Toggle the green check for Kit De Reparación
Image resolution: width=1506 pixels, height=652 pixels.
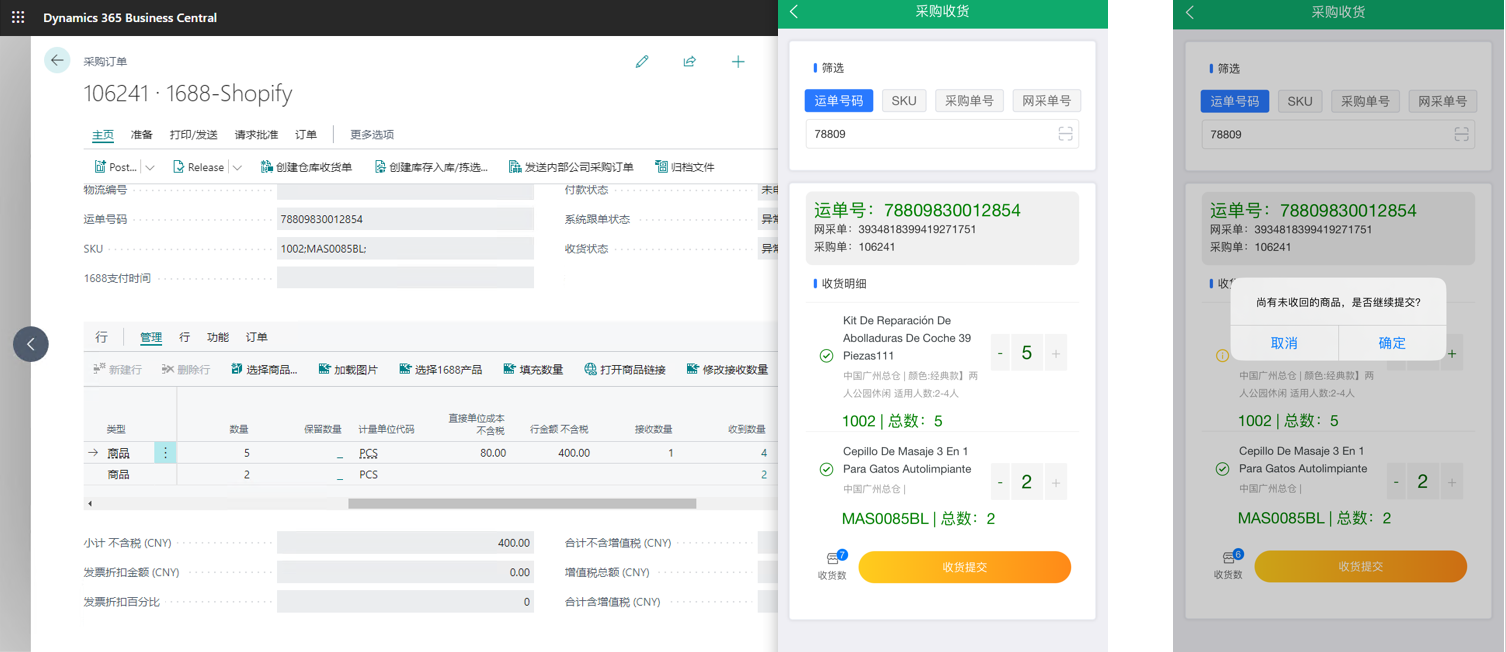pos(826,356)
